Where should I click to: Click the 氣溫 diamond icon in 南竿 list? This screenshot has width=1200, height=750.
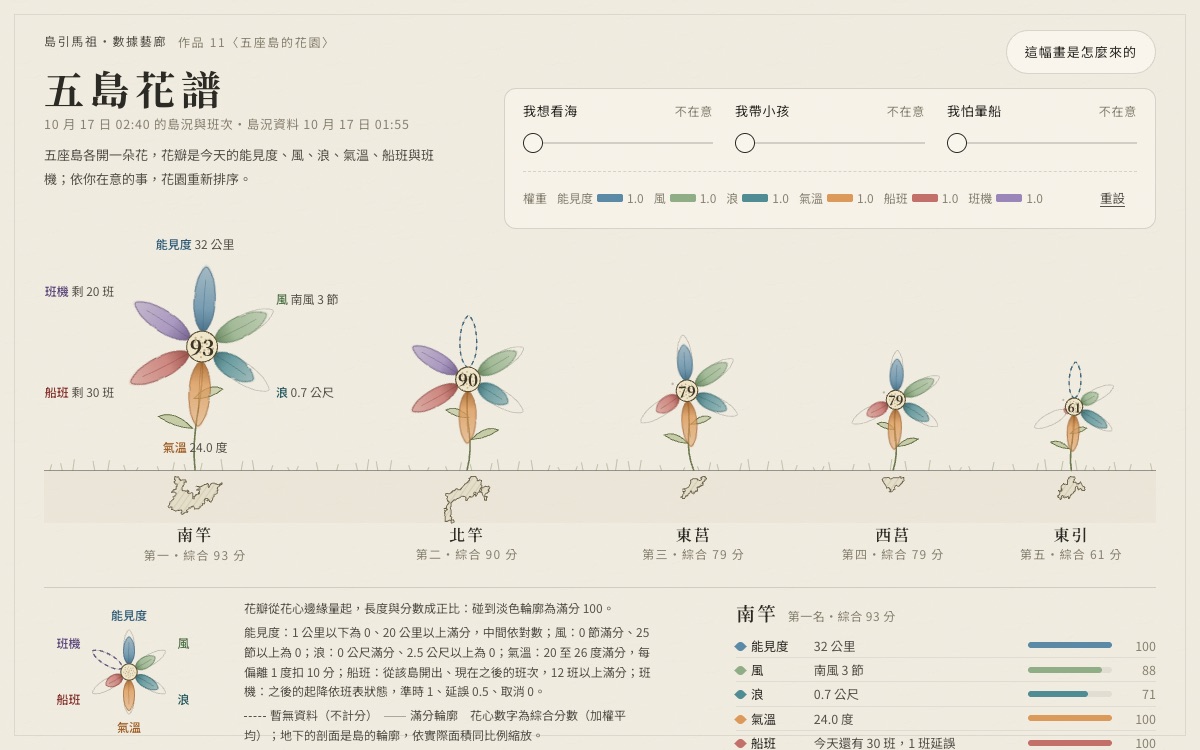tap(740, 719)
